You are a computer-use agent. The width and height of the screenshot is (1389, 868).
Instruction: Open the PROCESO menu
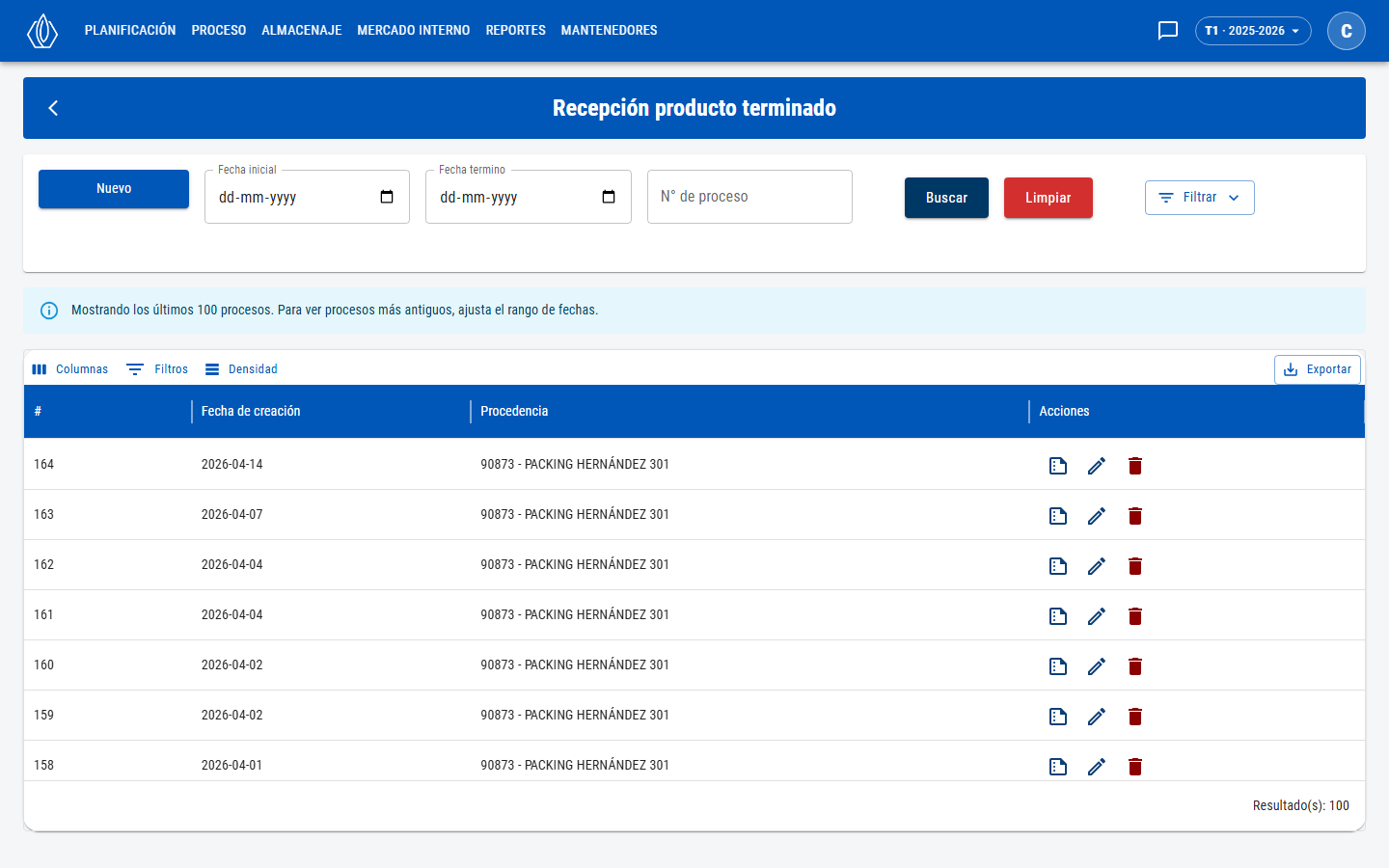click(219, 31)
